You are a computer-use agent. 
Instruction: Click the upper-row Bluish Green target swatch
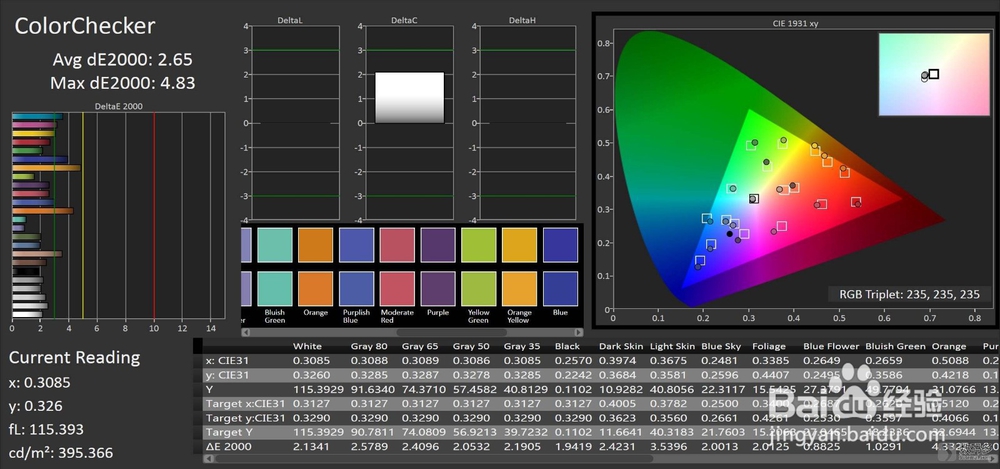click(x=275, y=245)
